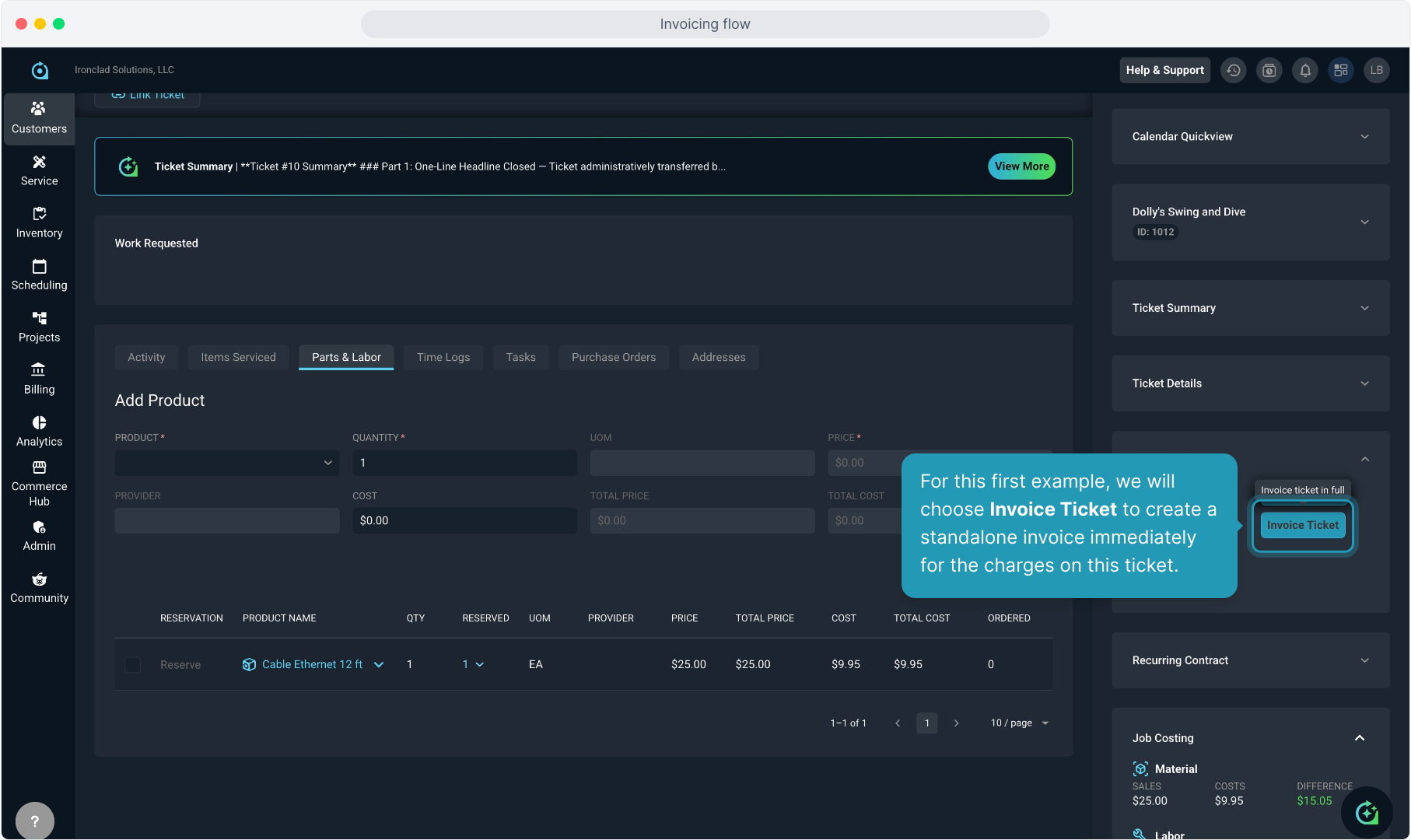This screenshot has width=1411, height=840.
Task: Select the Cable Ethernet 12 ft row checkbox
Action: [x=133, y=665]
